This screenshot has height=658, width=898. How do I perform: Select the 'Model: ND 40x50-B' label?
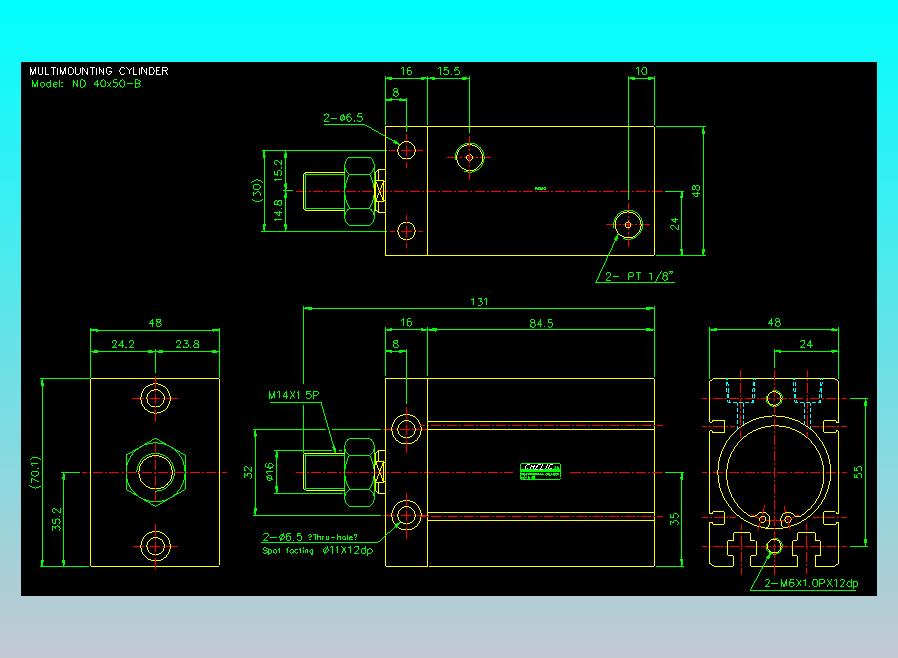[86, 84]
